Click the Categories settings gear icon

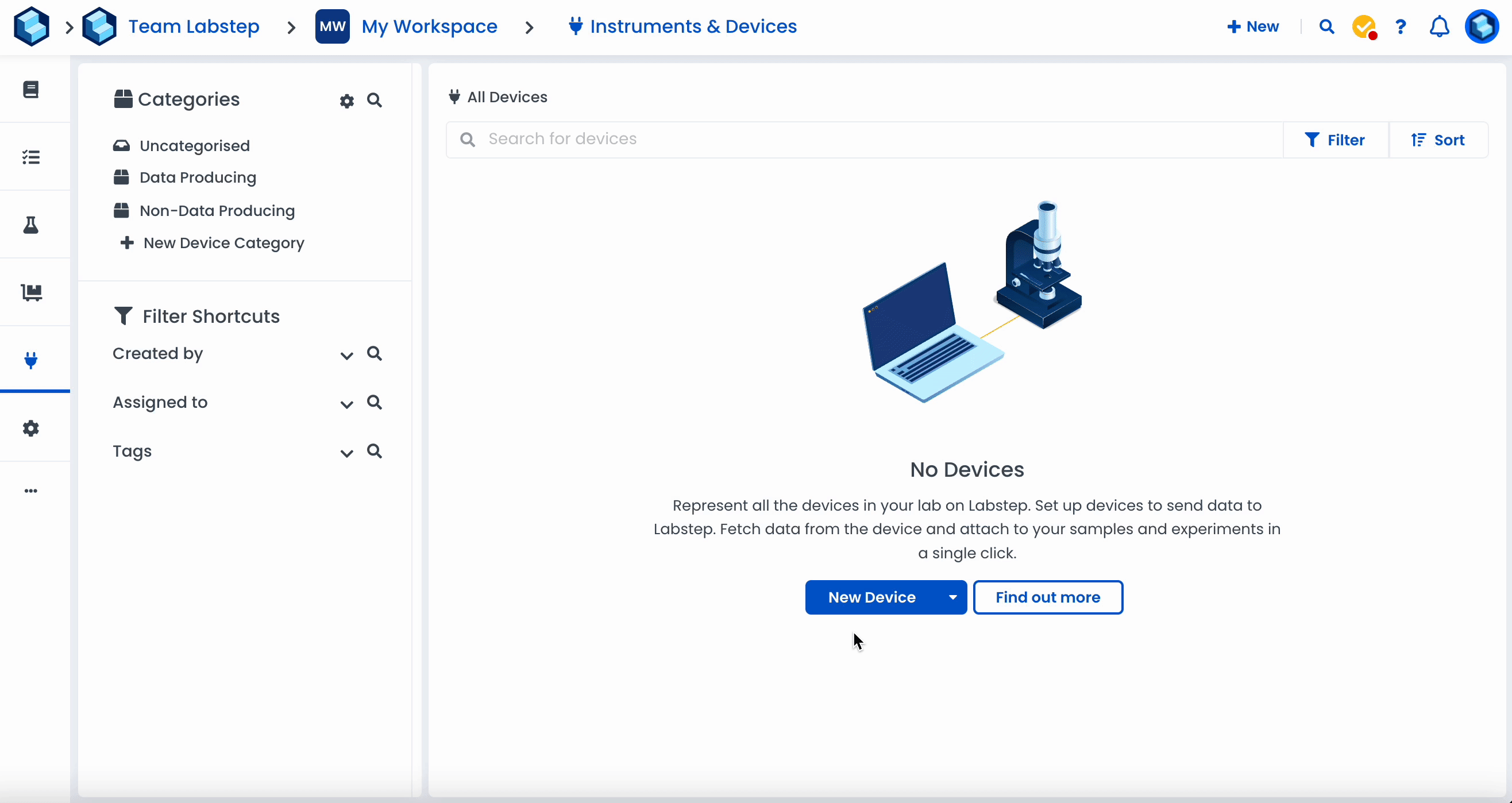(347, 101)
